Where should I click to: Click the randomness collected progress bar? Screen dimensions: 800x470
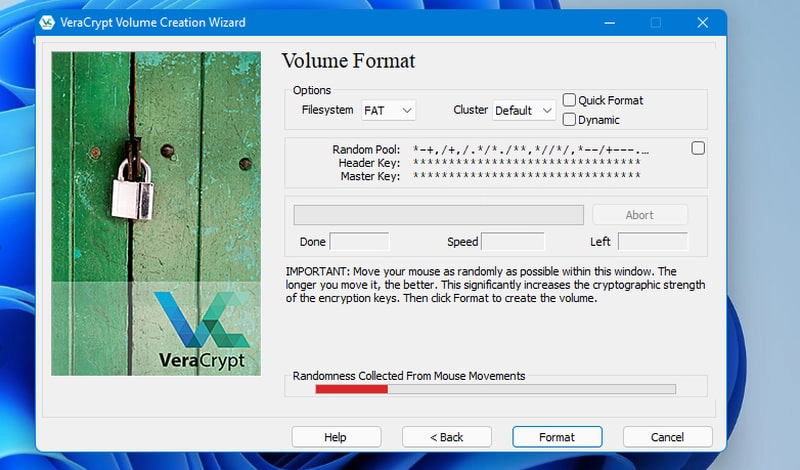(x=495, y=389)
